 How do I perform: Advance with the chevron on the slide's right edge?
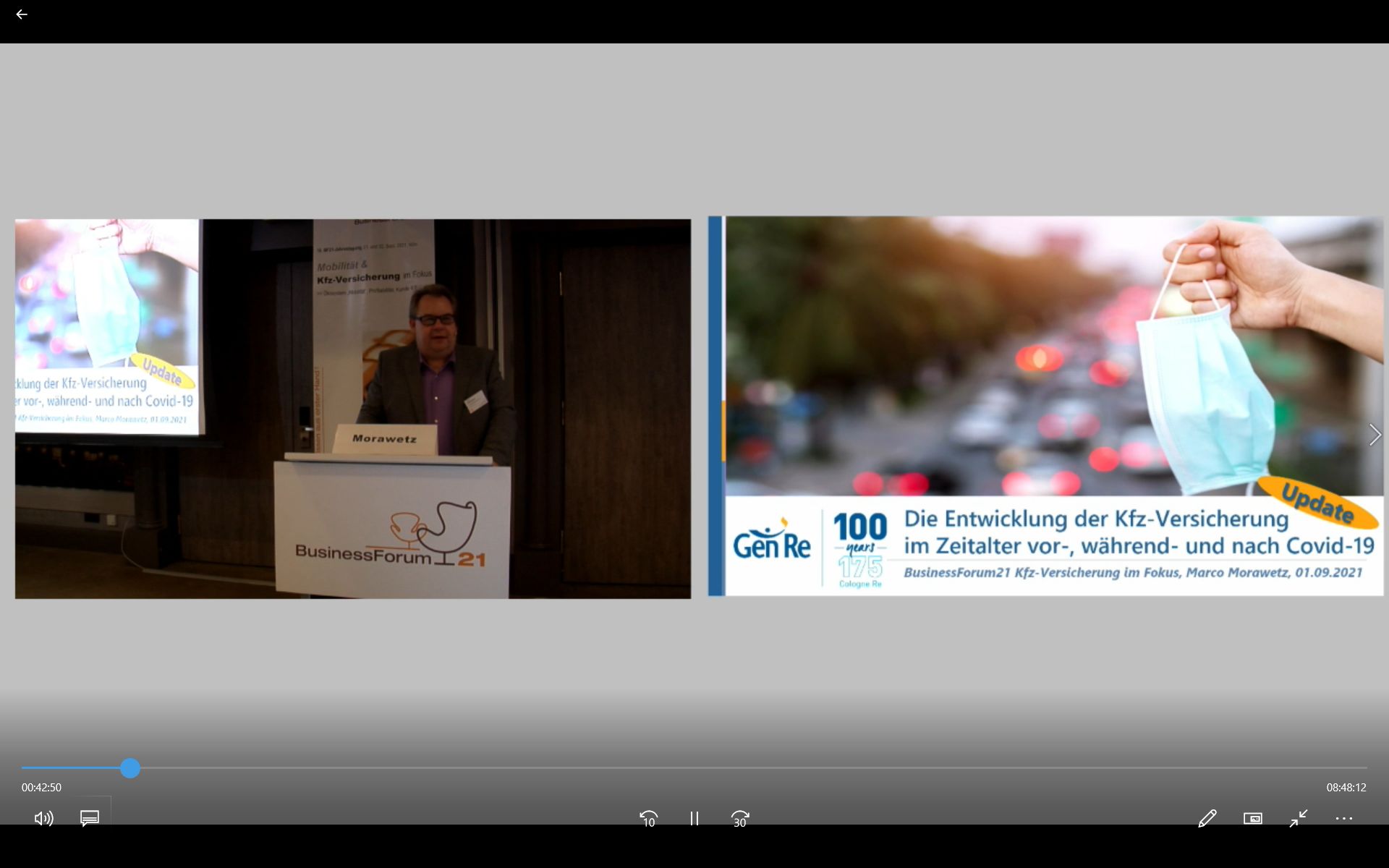pos(1375,435)
